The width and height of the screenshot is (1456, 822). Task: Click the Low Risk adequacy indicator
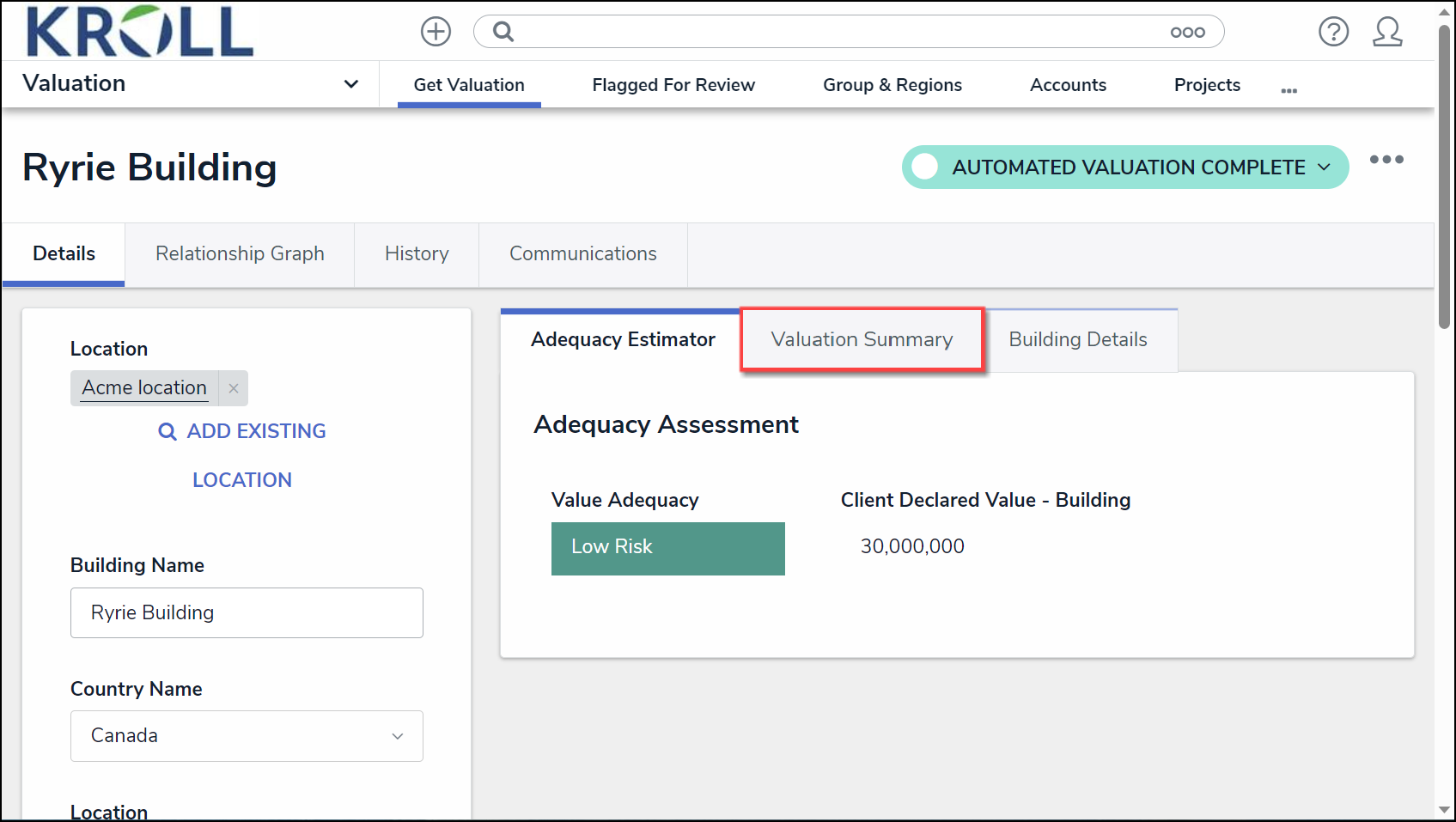point(668,548)
